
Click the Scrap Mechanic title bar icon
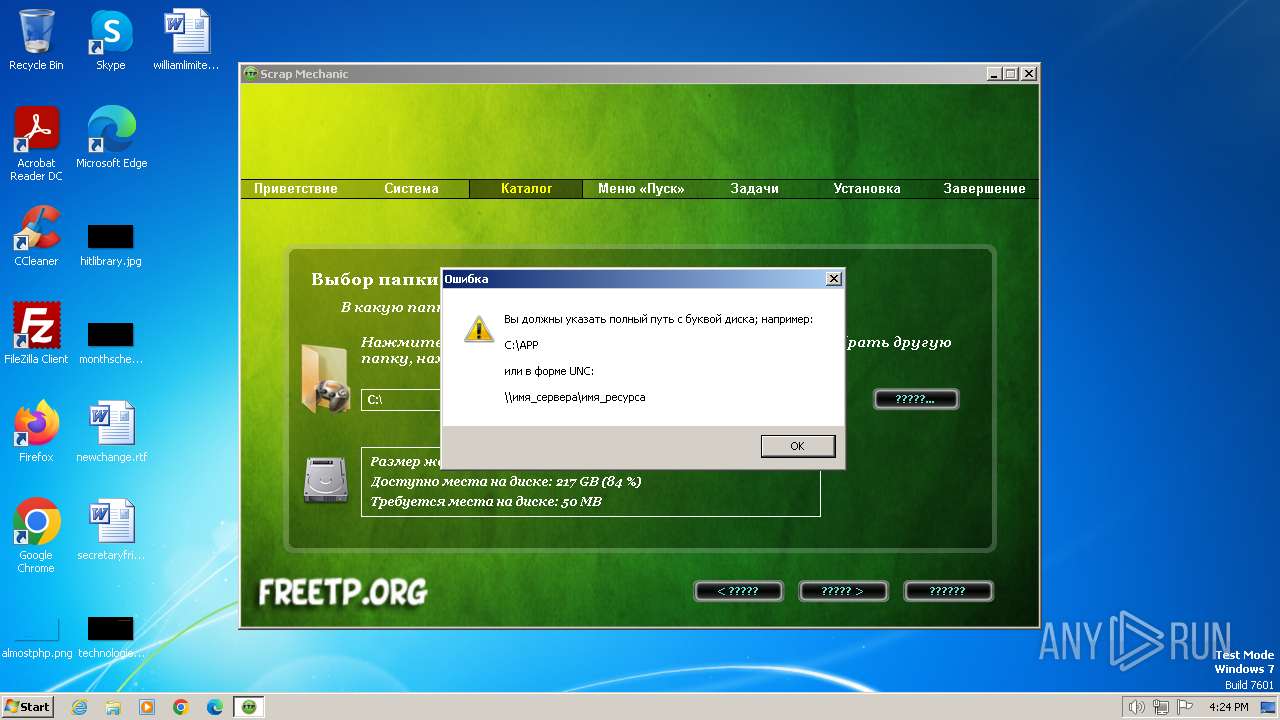pyautogui.click(x=251, y=74)
